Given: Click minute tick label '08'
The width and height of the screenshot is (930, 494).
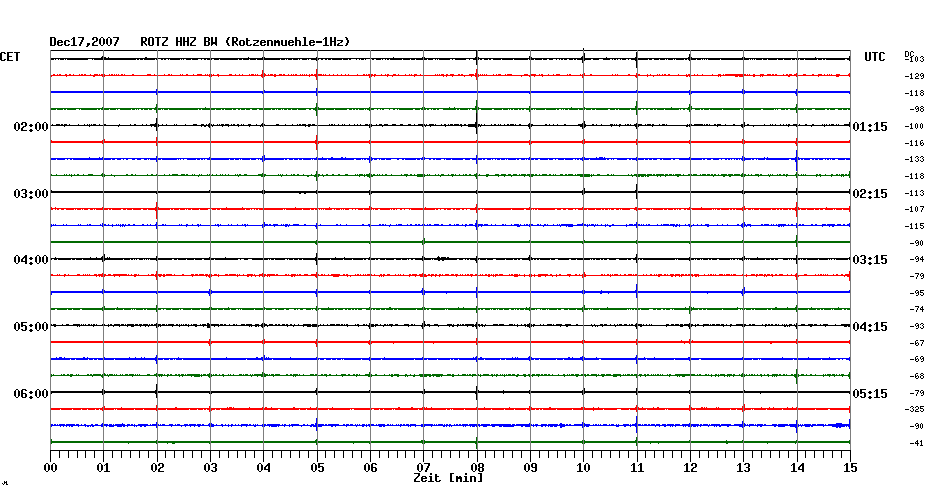Looking at the screenshot, I should [477, 468].
